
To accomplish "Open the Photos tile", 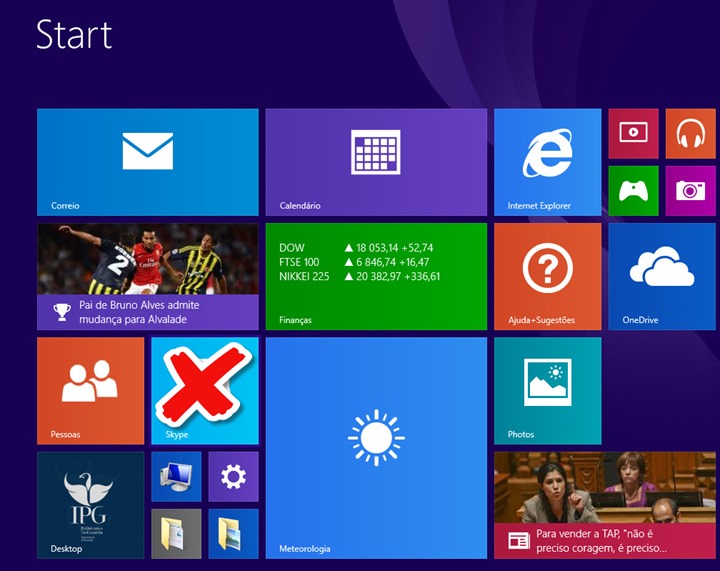I will (x=547, y=391).
